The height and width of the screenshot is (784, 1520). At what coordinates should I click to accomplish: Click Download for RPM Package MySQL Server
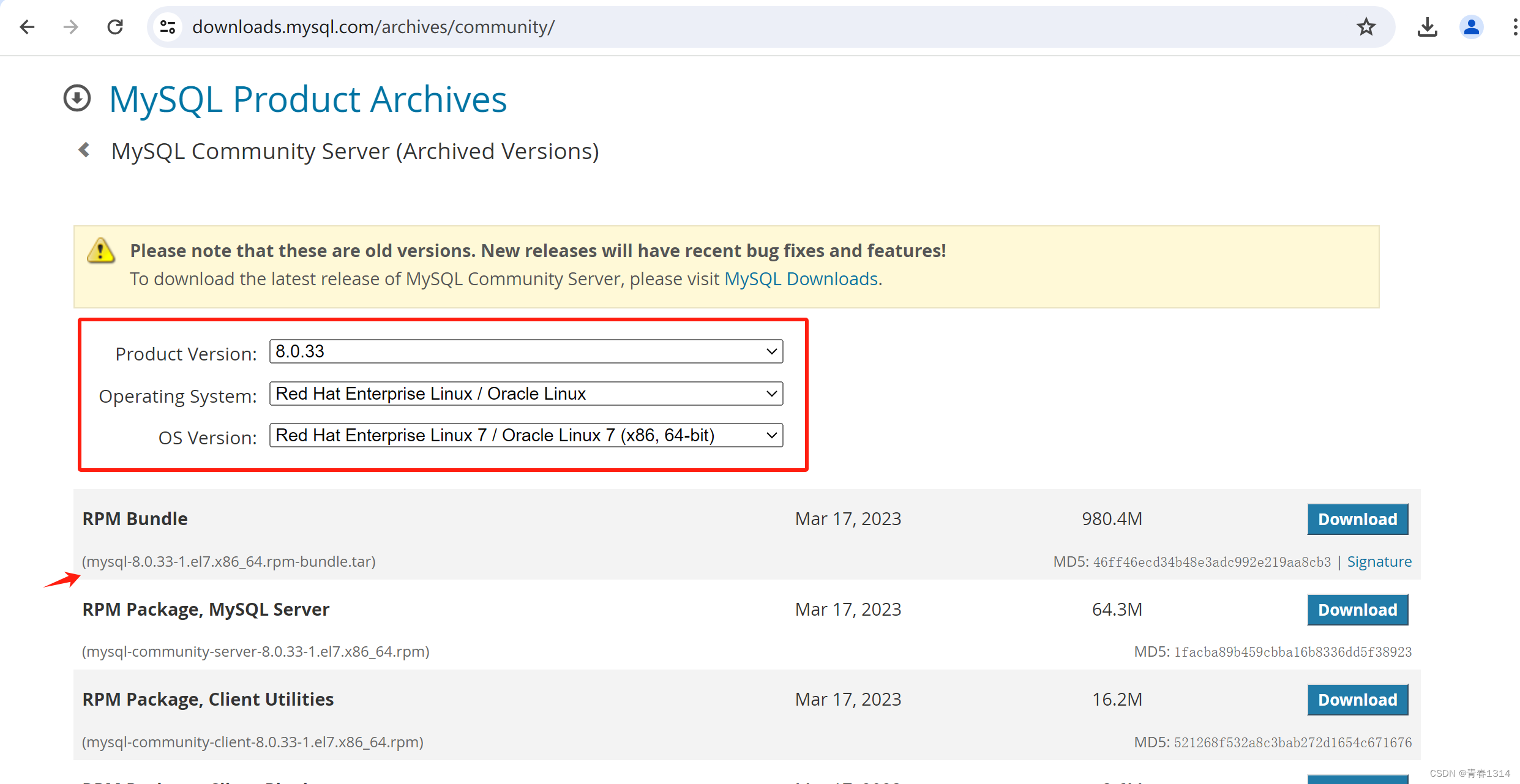coord(1358,609)
